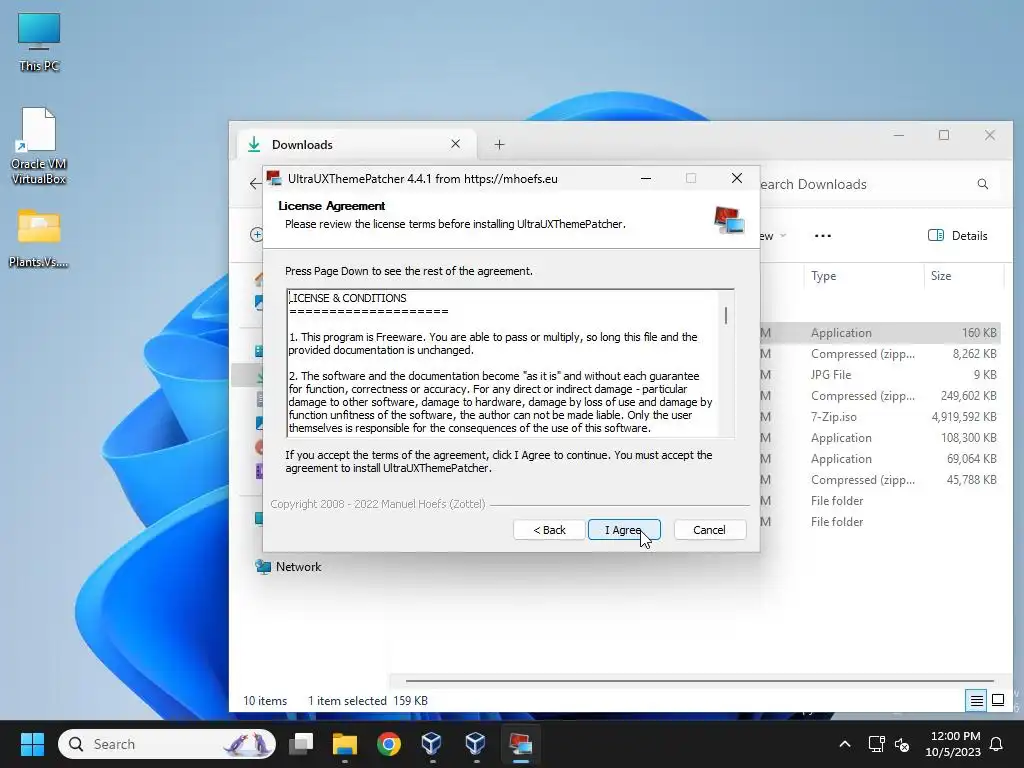Select the 160 KB Application row
This screenshot has width=1024, height=768.
(882, 333)
